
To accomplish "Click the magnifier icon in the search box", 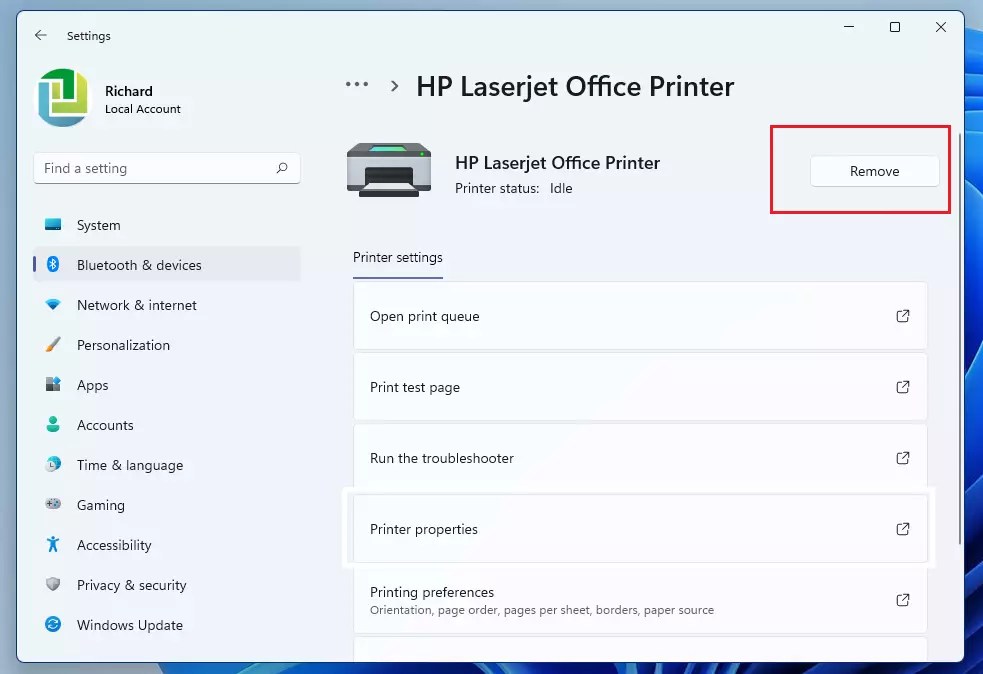I will click(283, 168).
